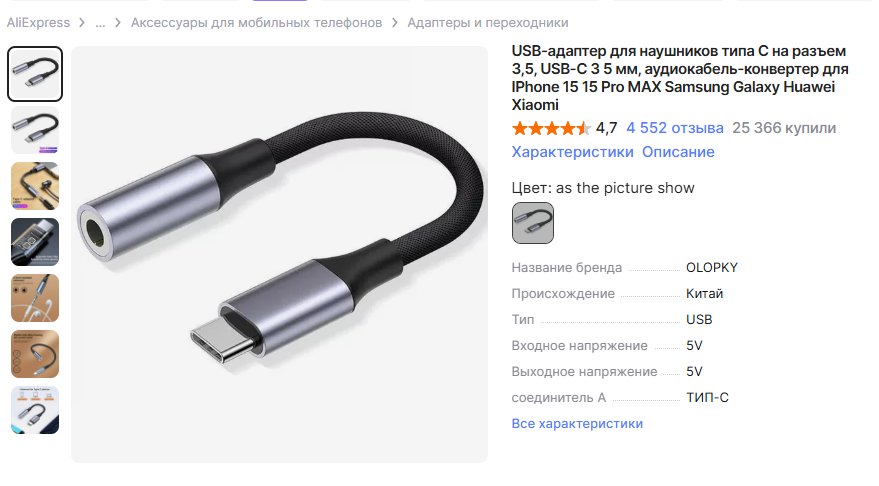Screen dimensions: 879x486
Task: View the last thumbnail in the gallery
Action: [35, 410]
